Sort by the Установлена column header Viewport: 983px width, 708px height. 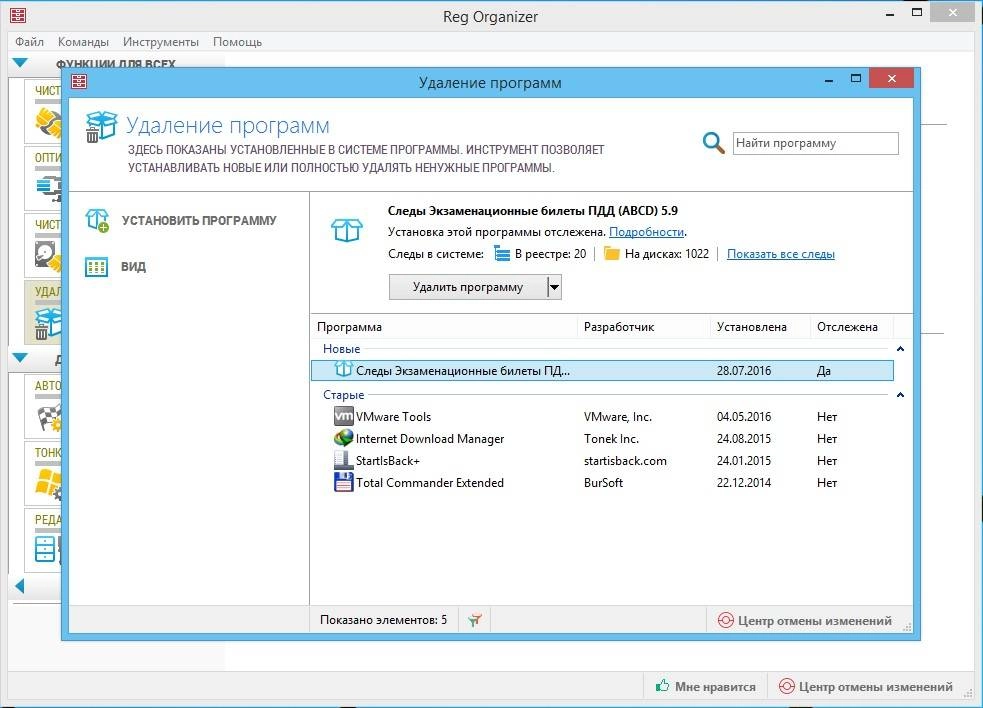pyautogui.click(x=760, y=327)
